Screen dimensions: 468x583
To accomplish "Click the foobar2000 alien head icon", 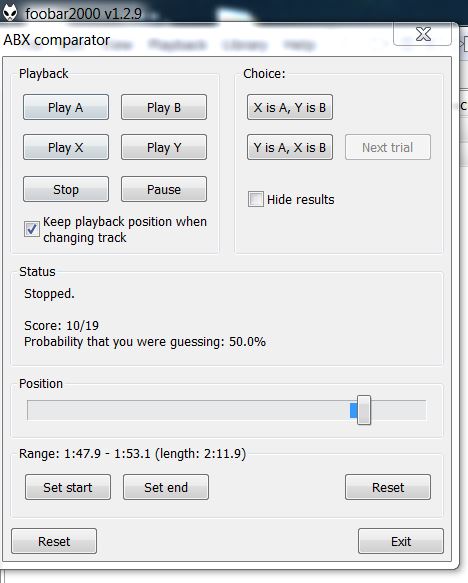I will coord(10,13).
